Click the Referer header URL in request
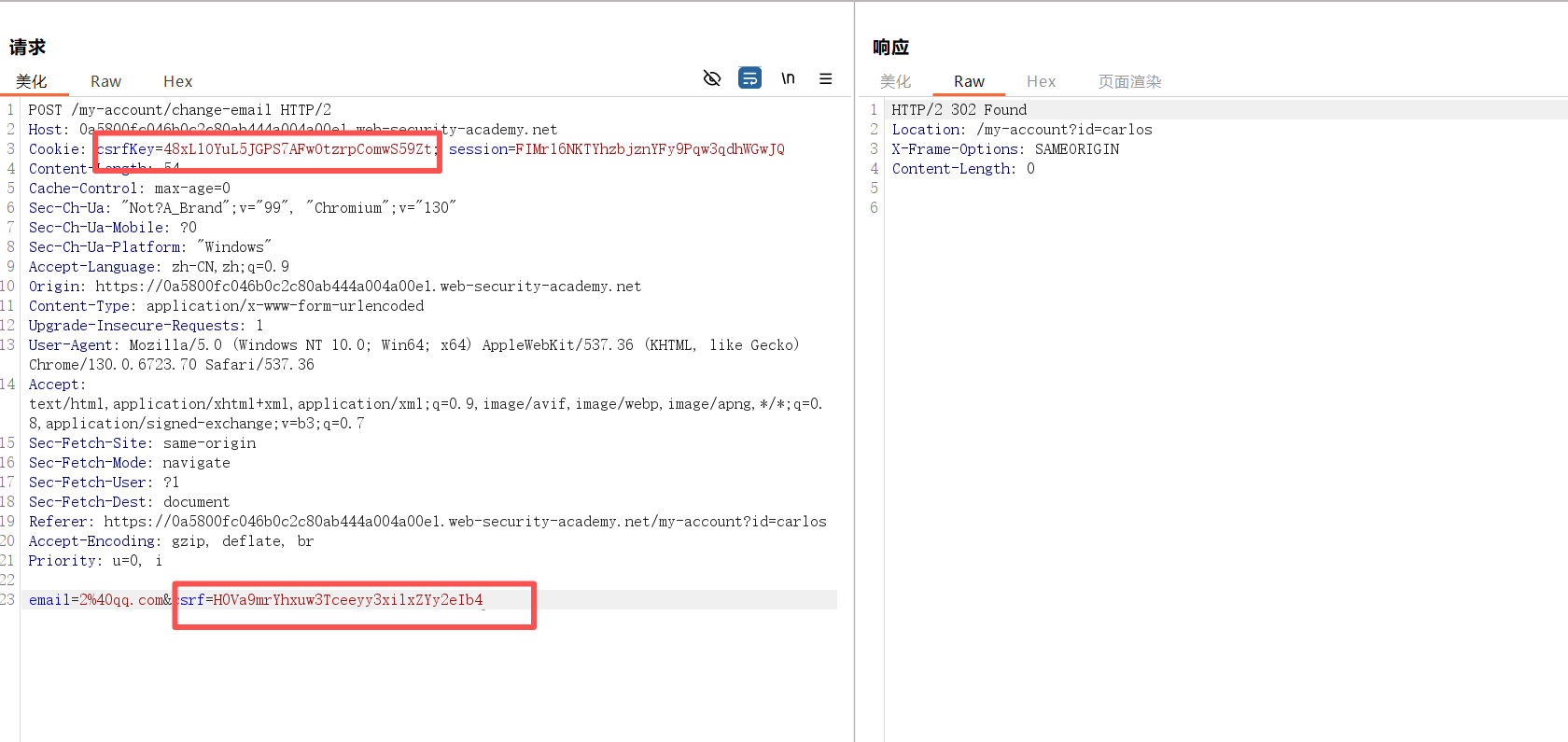 pyautogui.click(x=464, y=522)
